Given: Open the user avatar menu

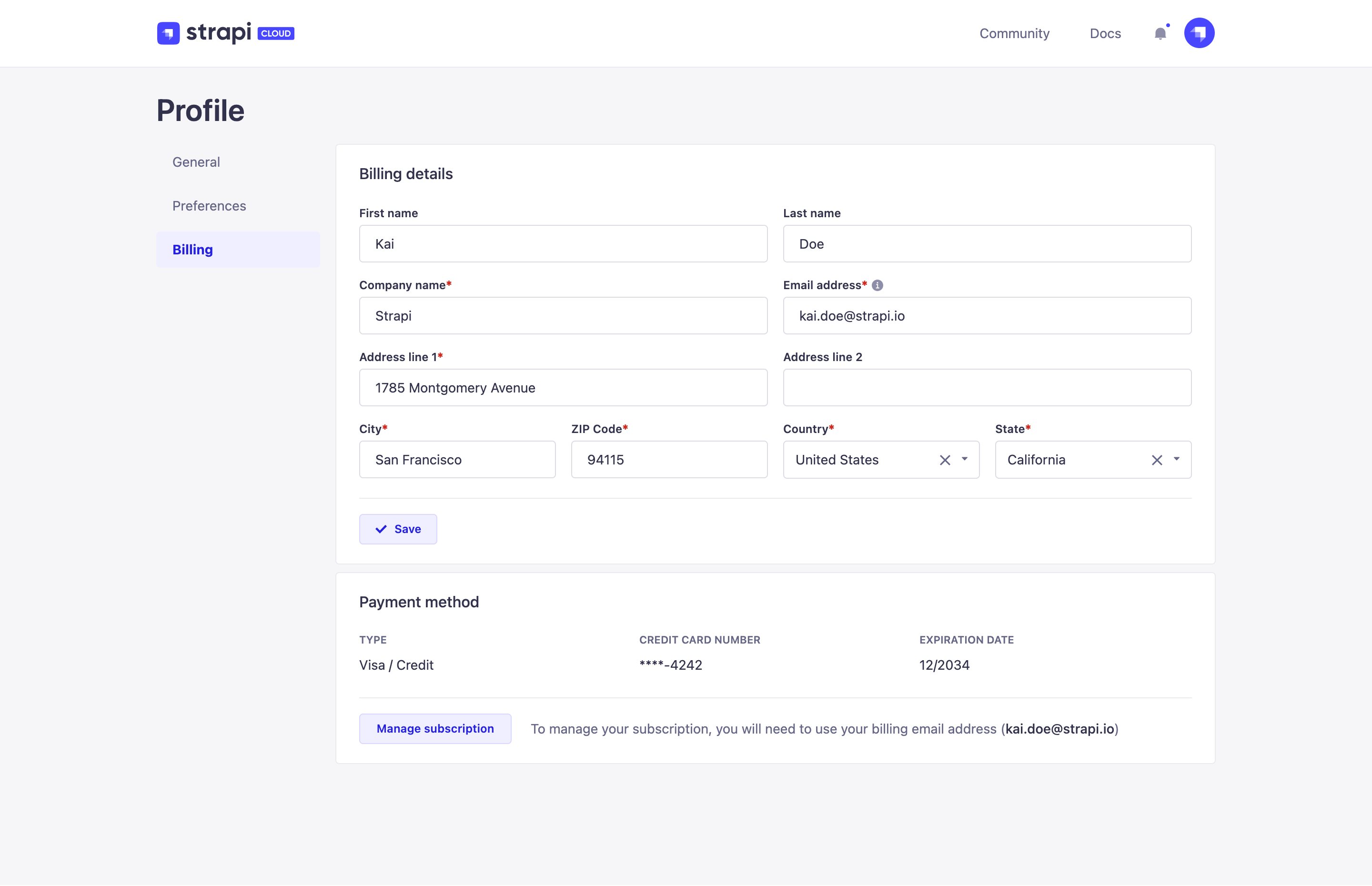Looking at the screenshot, I should (x=1199, y=33).
